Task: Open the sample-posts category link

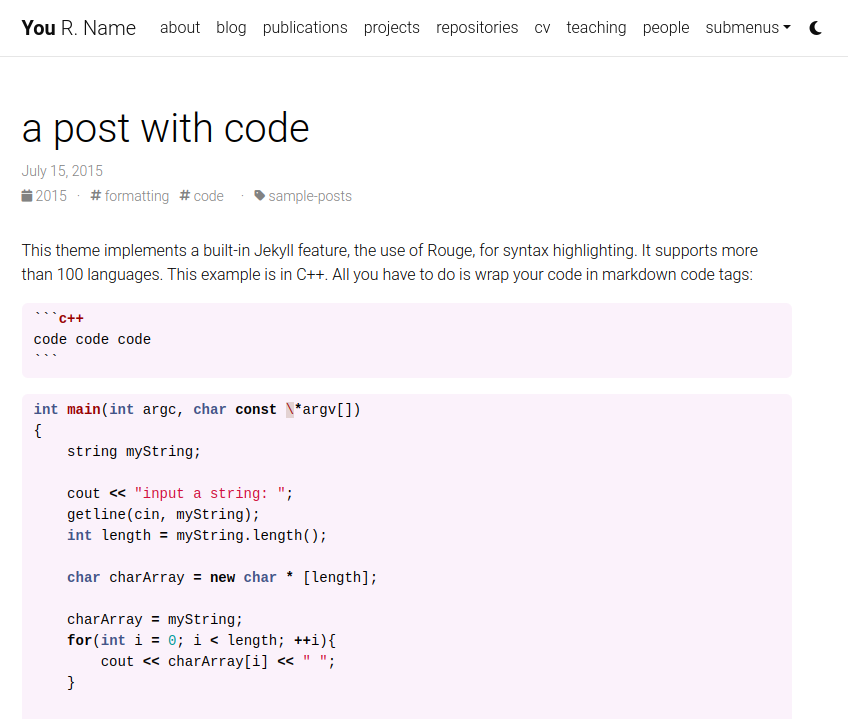Action: pos(310,196)
